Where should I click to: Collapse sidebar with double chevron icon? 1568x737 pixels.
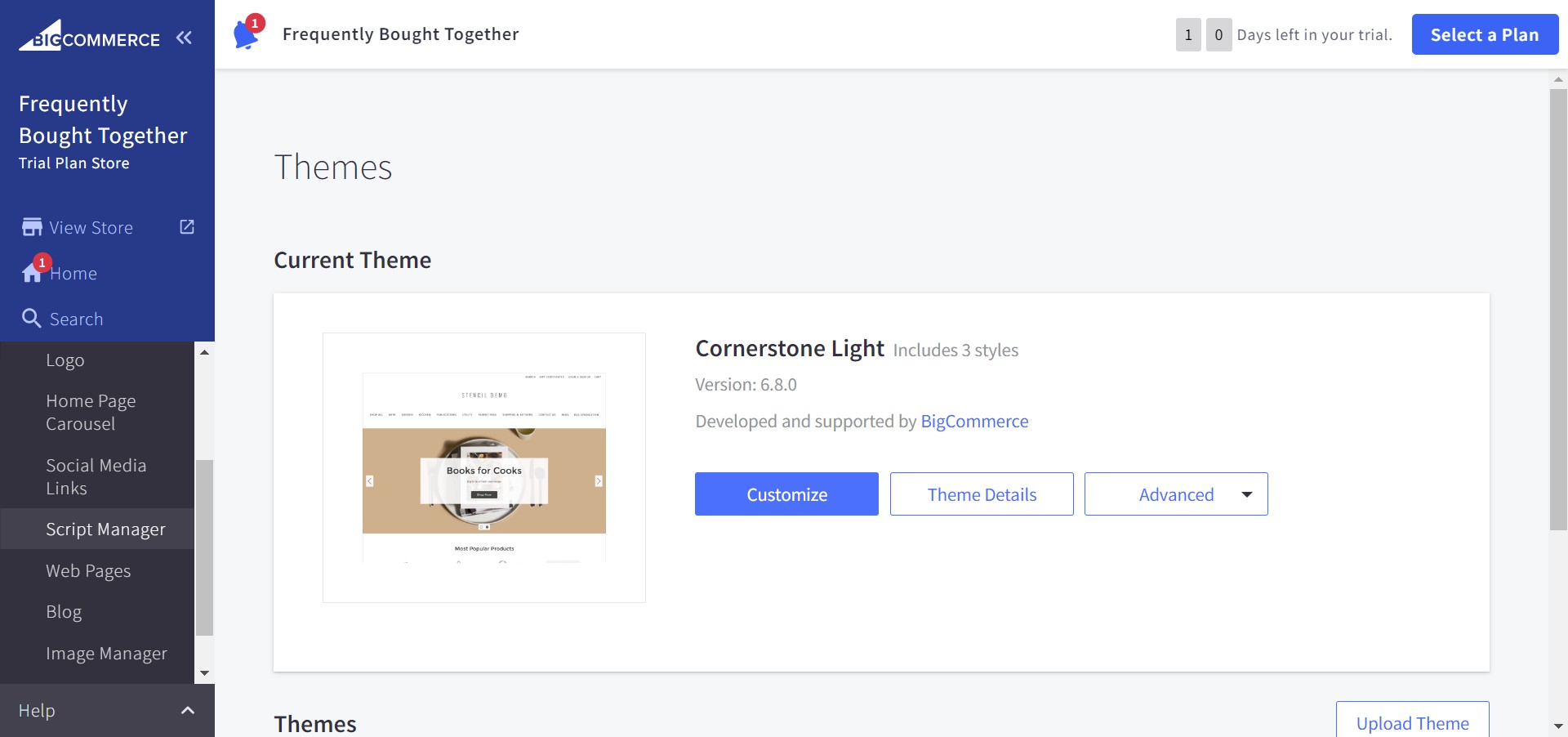click(x=185, y=38)
